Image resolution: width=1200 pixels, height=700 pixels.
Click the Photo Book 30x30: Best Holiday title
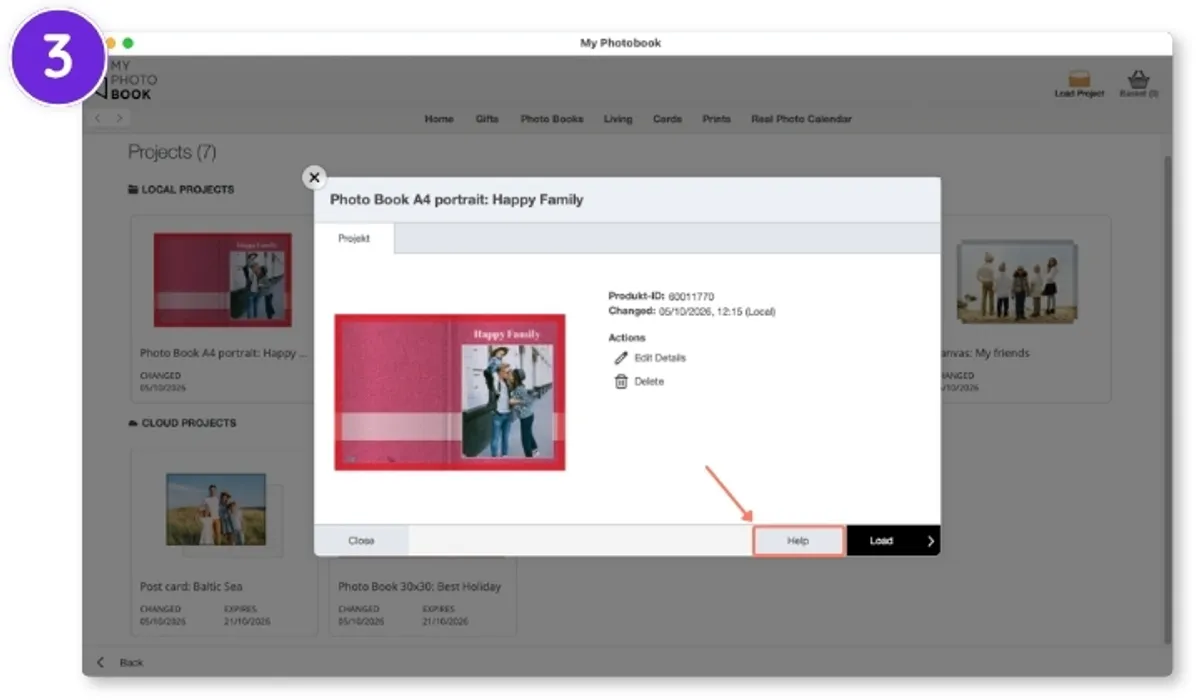[419, 587]
